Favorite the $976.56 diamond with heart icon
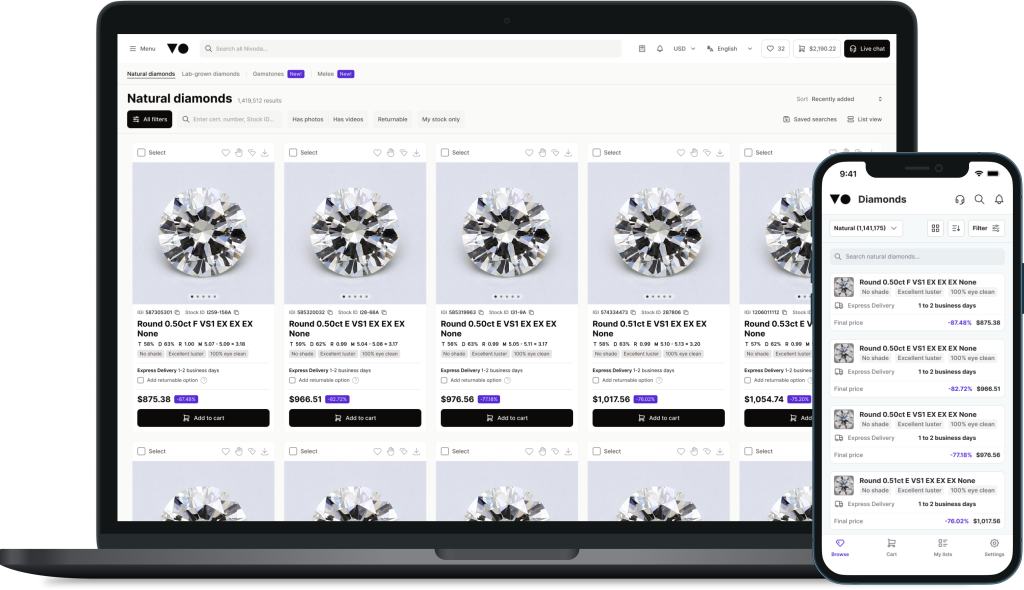 point(529,152)
